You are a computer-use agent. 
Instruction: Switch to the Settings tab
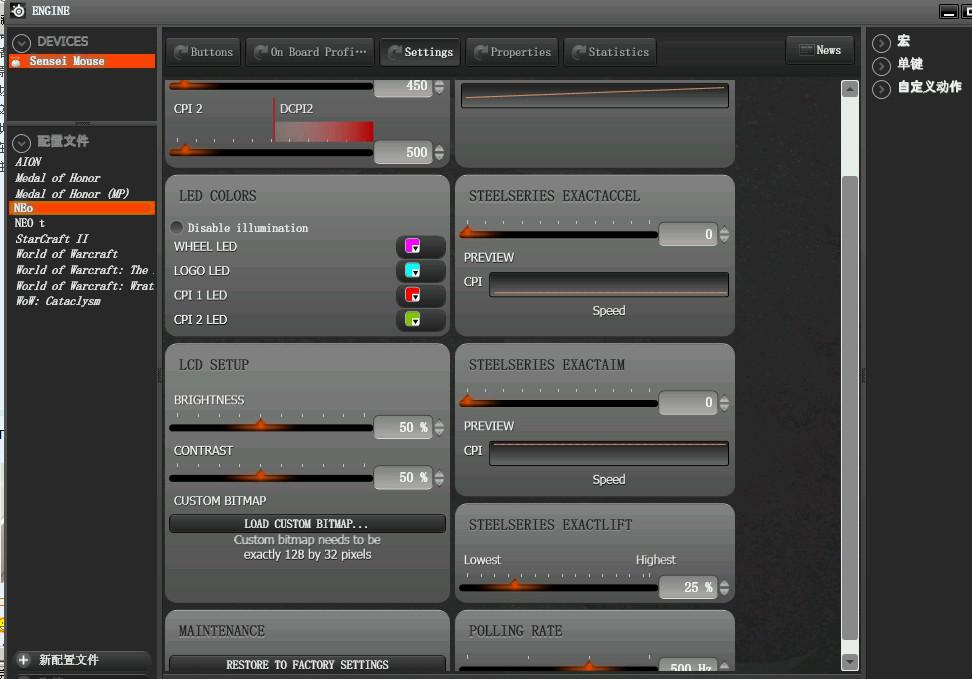tap(420, 52)
